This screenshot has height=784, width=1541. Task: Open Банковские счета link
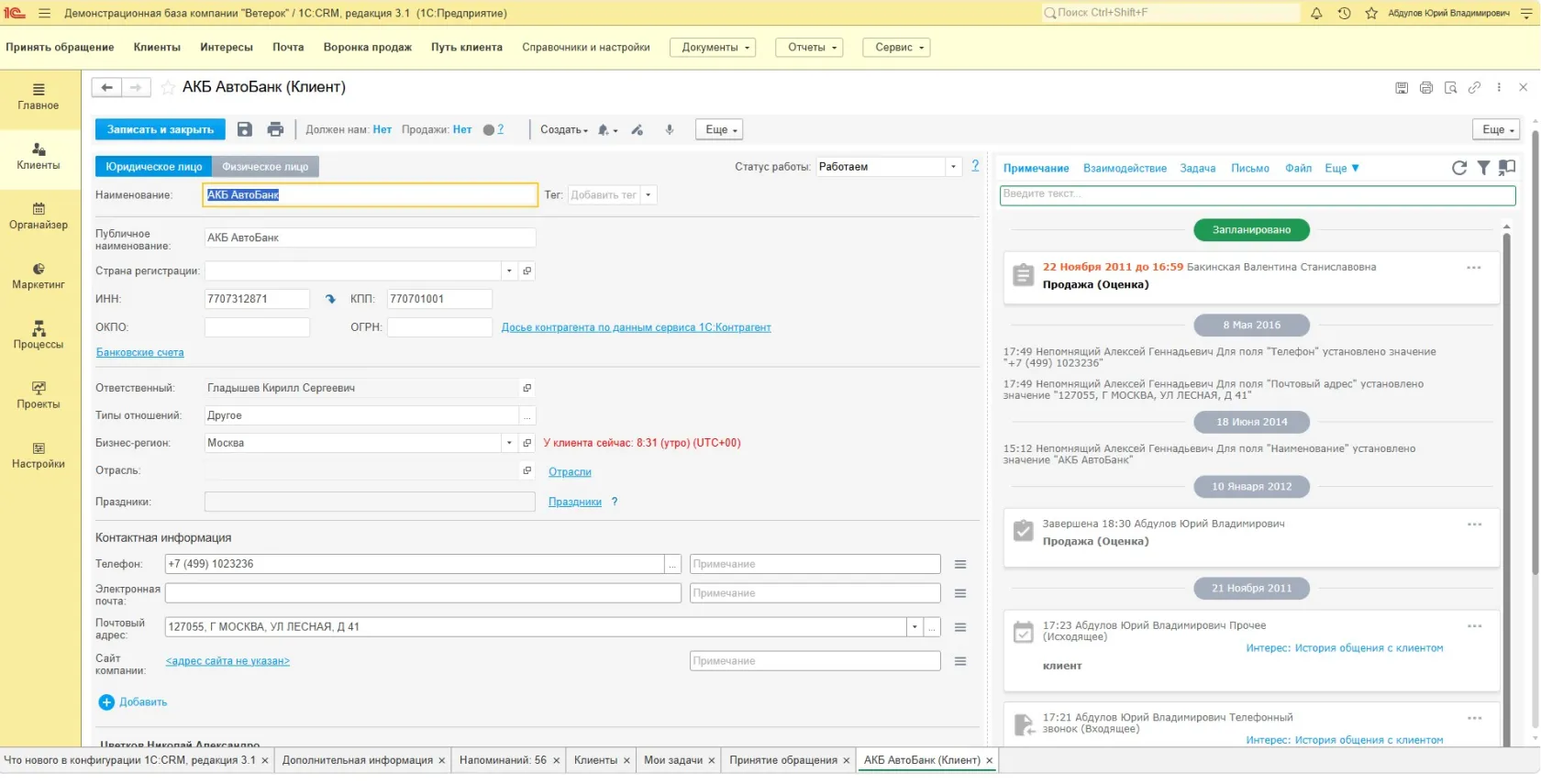click(x=139, y=353)
